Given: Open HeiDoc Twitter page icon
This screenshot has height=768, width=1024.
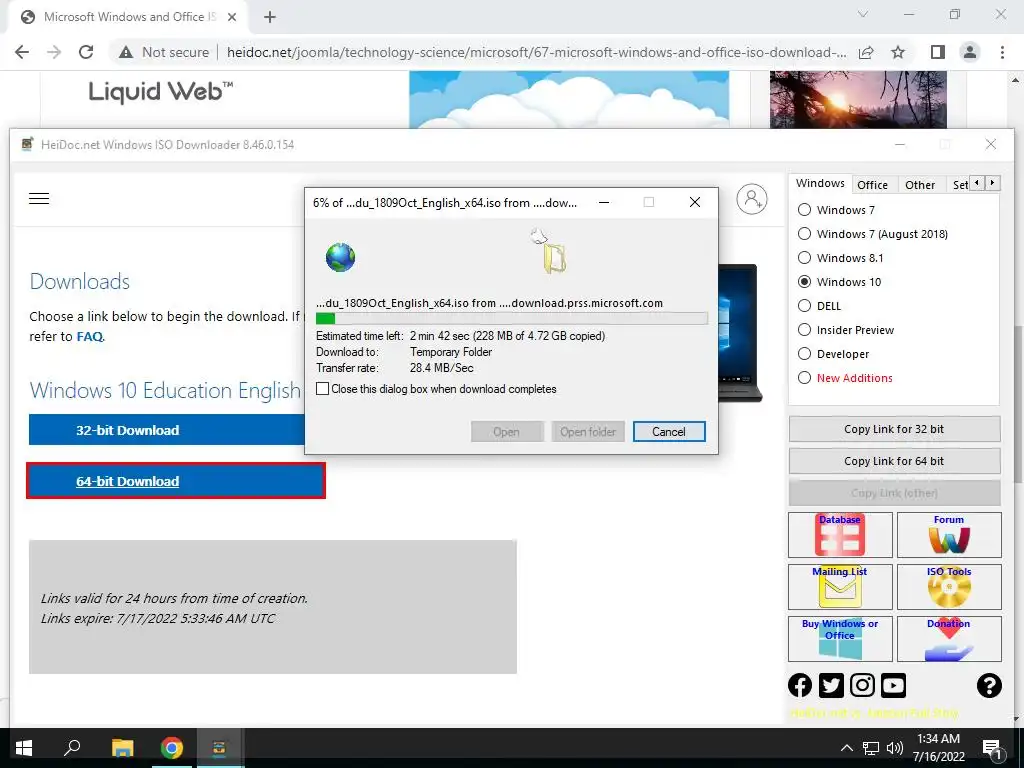Looking at the screenshot, I should click(x=831, y=685).
